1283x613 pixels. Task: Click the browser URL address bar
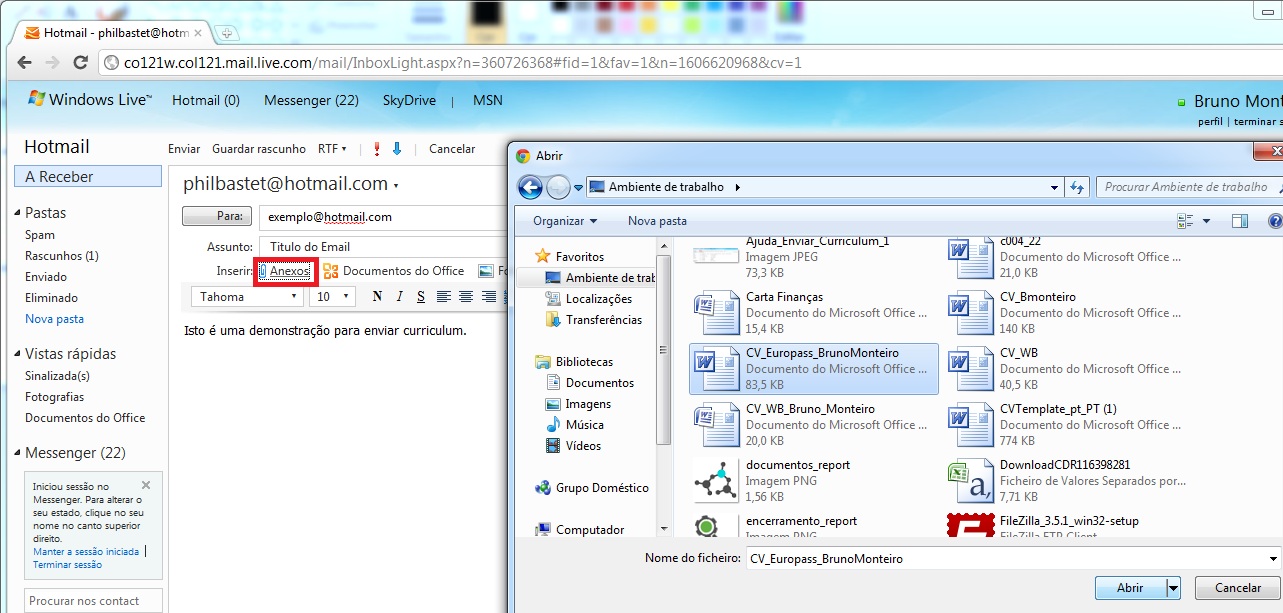click(690, 63)
